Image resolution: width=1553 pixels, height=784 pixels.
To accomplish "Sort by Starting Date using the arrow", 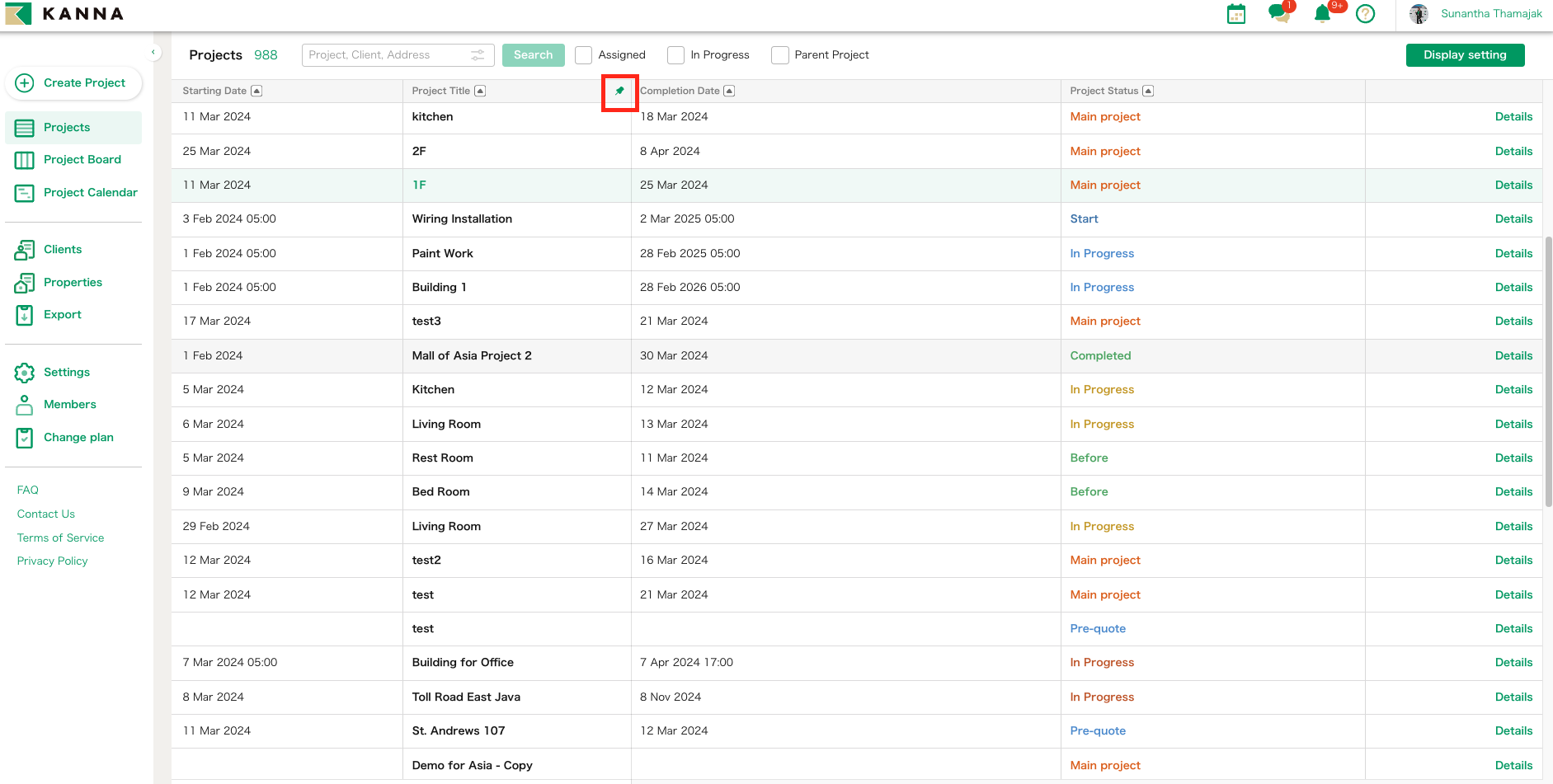I will pos(256,90).
